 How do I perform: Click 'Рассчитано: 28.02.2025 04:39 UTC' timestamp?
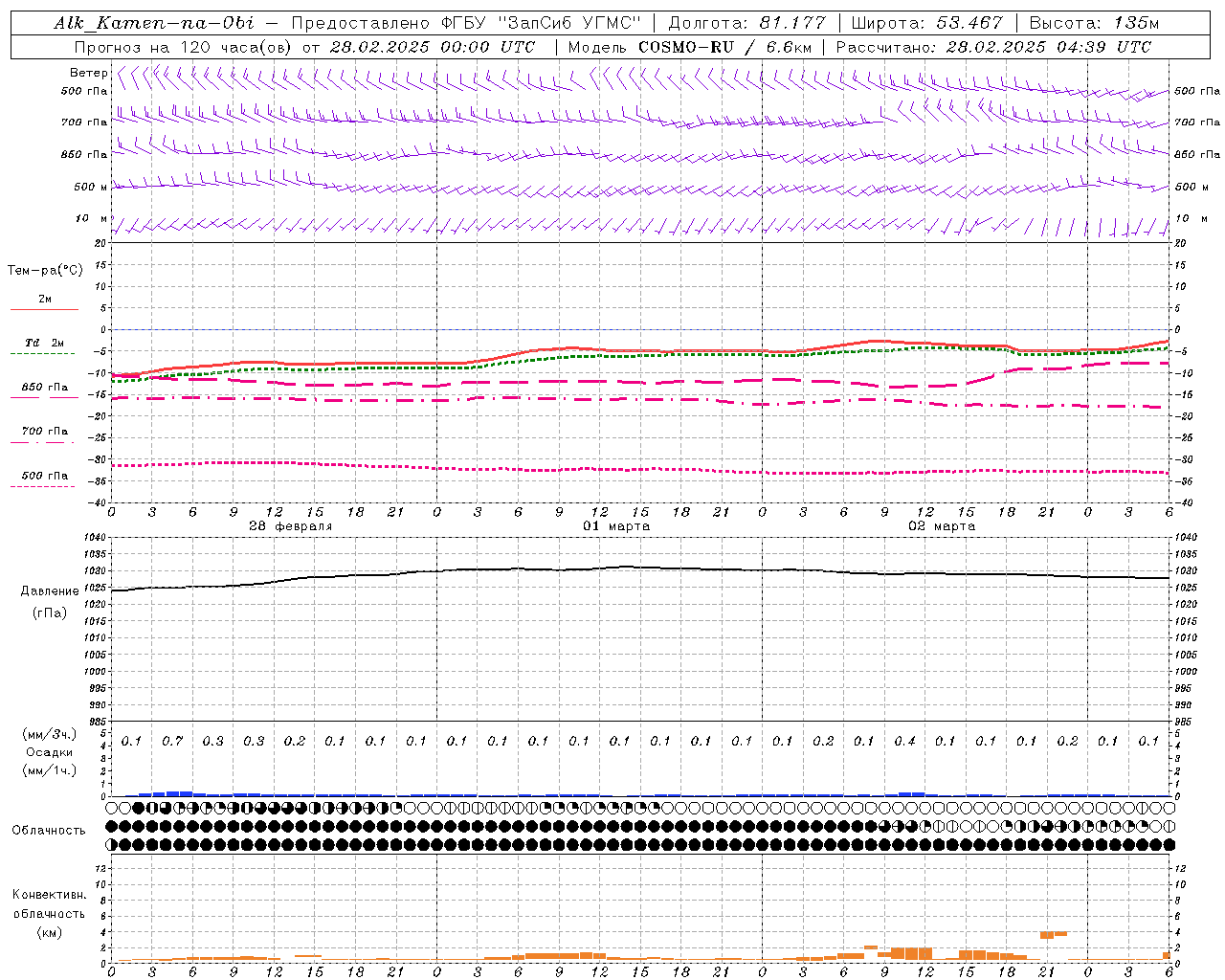[x=993, y=47]
